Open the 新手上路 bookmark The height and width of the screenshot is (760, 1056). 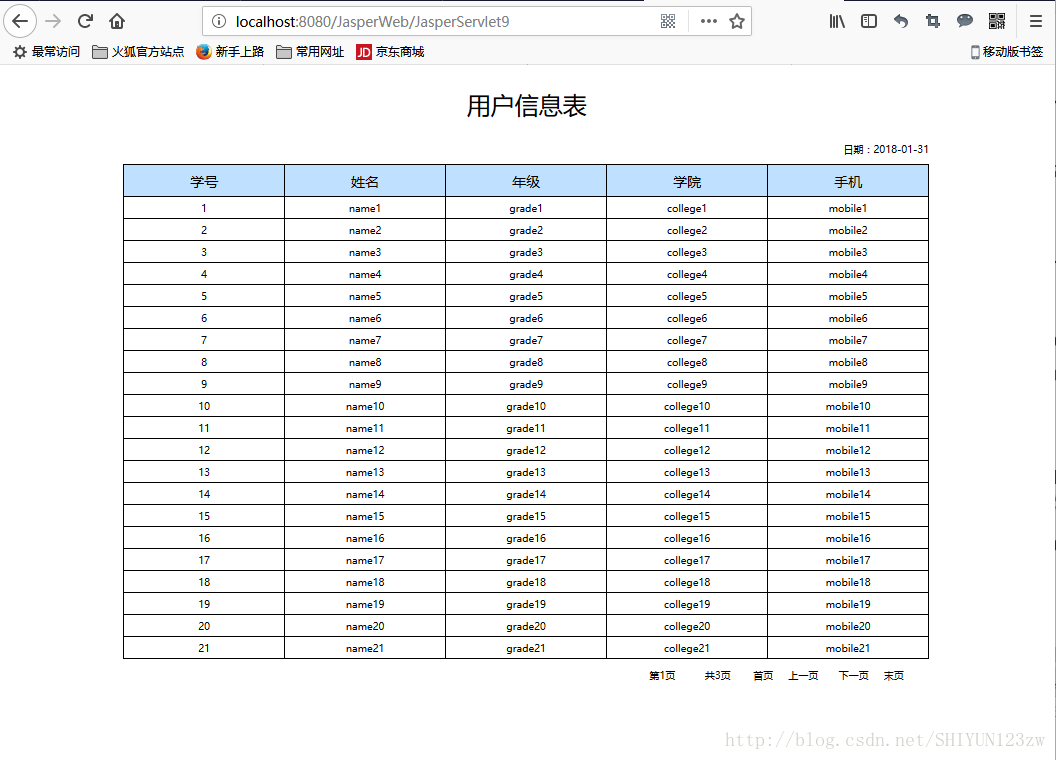230,52
